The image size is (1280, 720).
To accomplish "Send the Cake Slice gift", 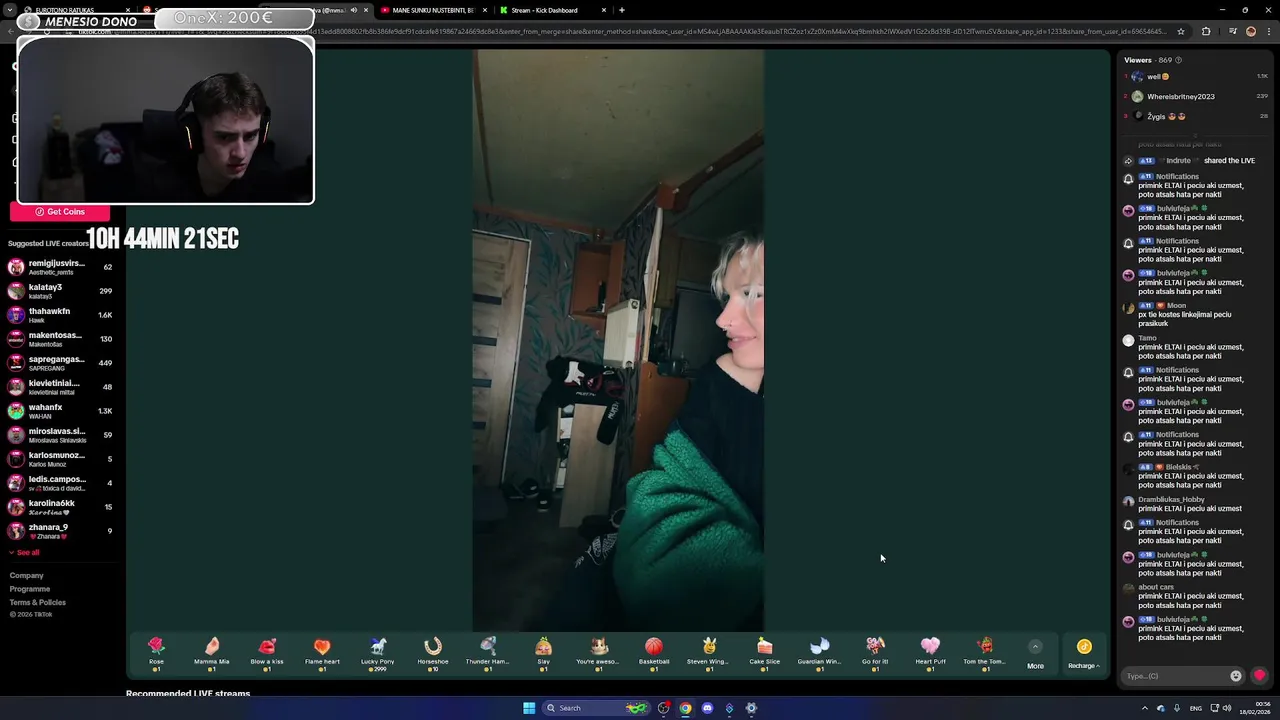I will [x=764, y=654].
